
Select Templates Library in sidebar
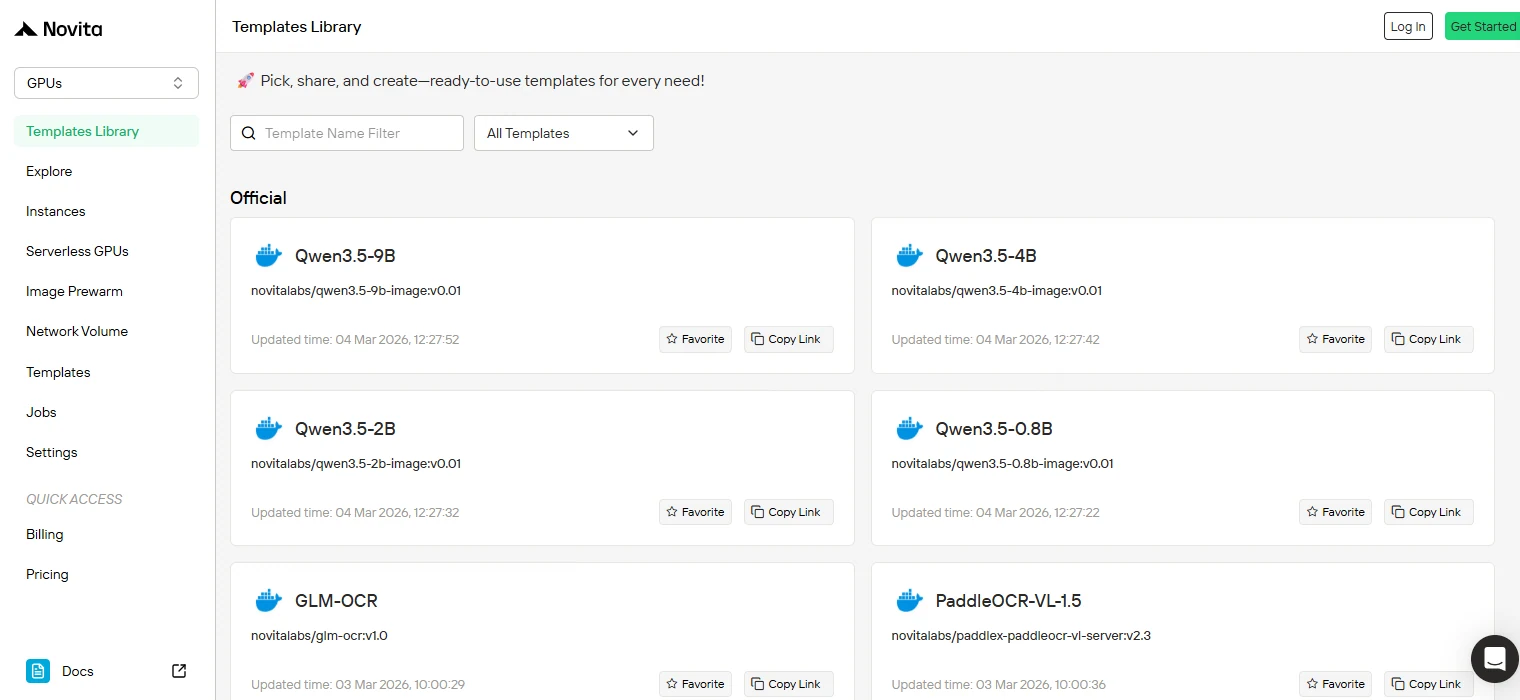tap(106, 131)
